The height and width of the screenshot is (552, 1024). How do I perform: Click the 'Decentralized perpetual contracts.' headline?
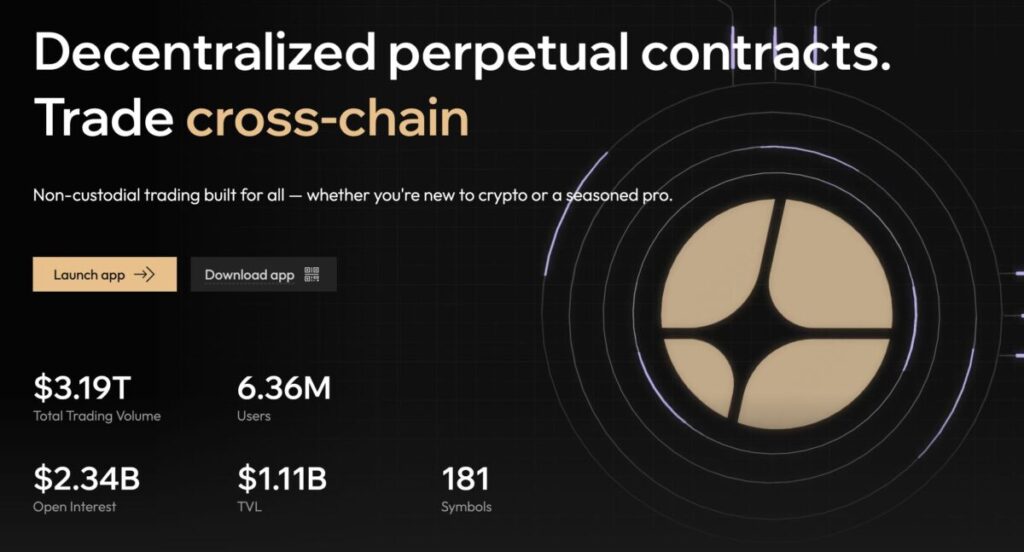461,53
